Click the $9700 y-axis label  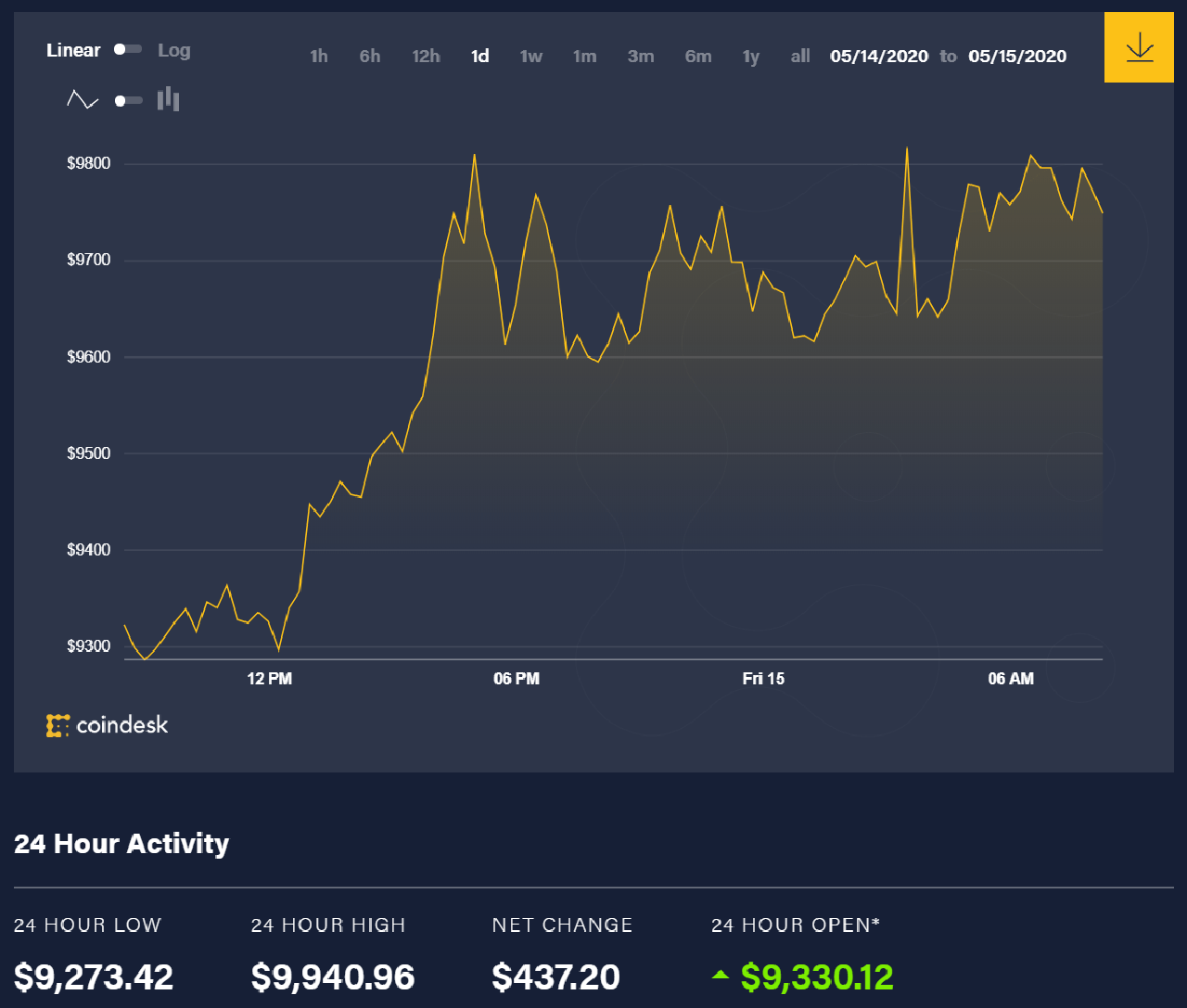click(88, 260)
